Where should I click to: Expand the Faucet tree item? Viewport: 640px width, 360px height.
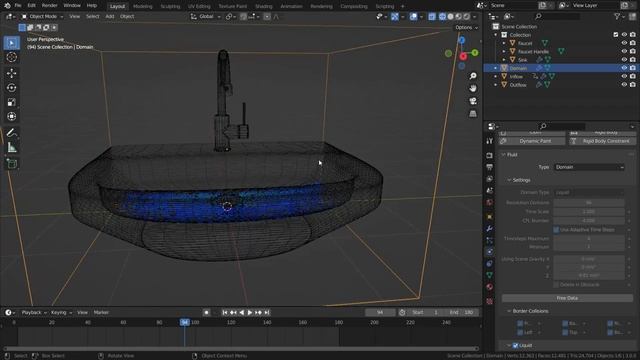coord(504,43)
